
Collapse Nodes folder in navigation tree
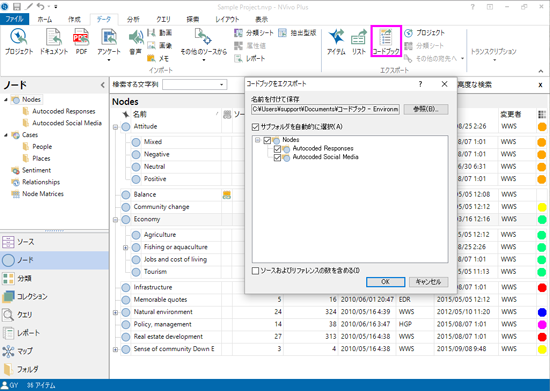[6, 100]
